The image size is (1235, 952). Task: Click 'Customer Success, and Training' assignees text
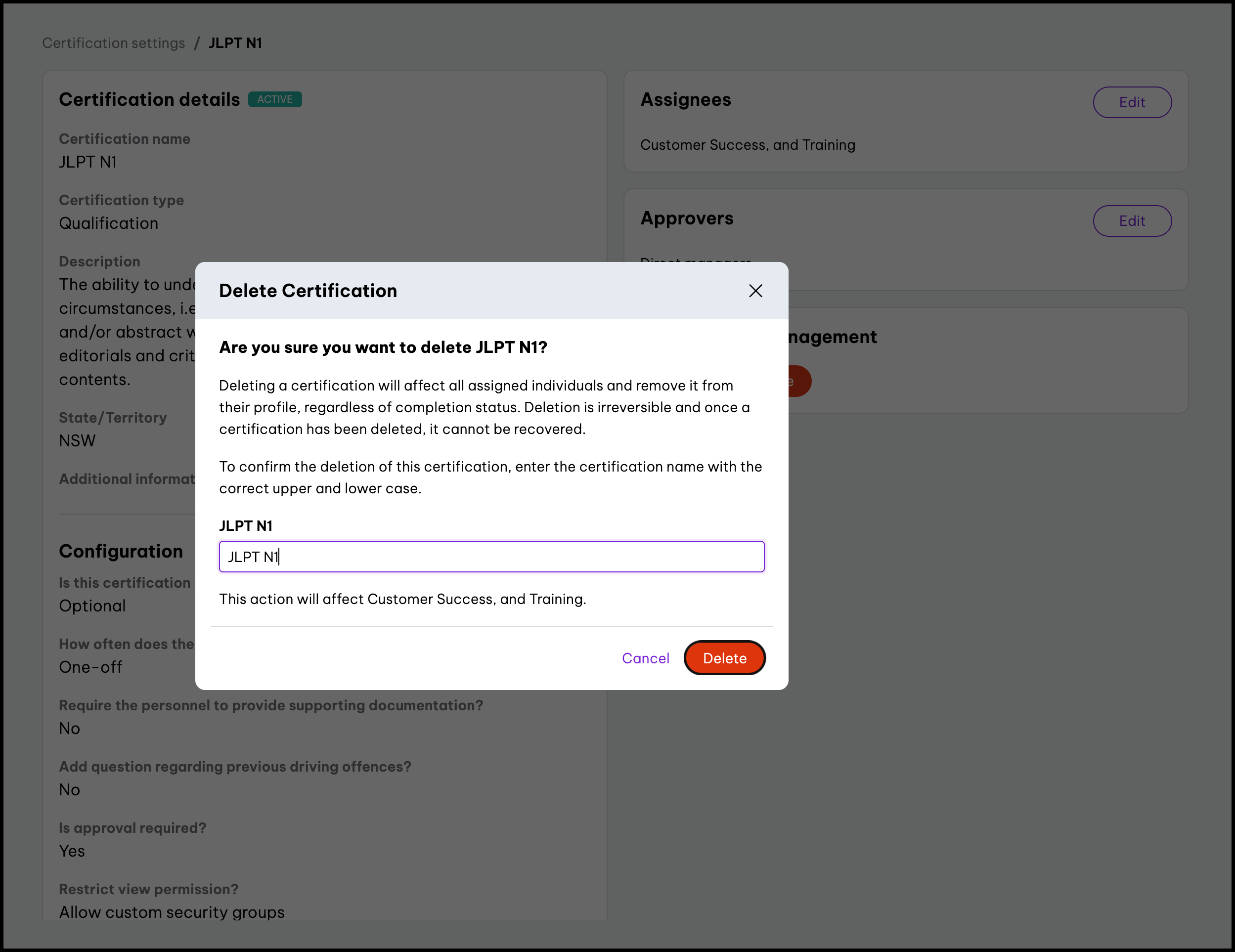(x=748, y=145)
